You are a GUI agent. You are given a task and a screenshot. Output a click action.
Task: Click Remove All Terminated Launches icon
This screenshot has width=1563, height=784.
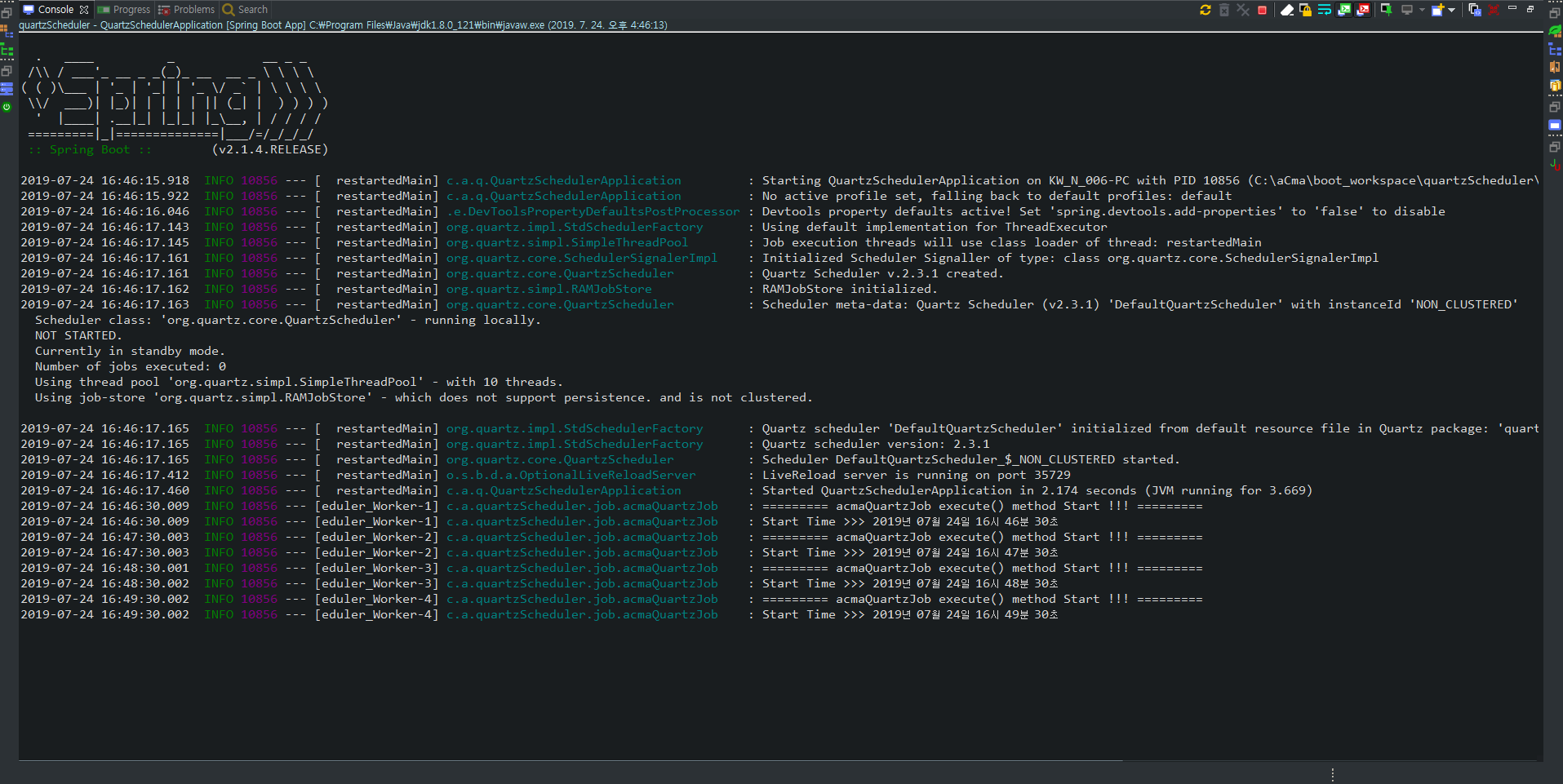point(1243,10)
